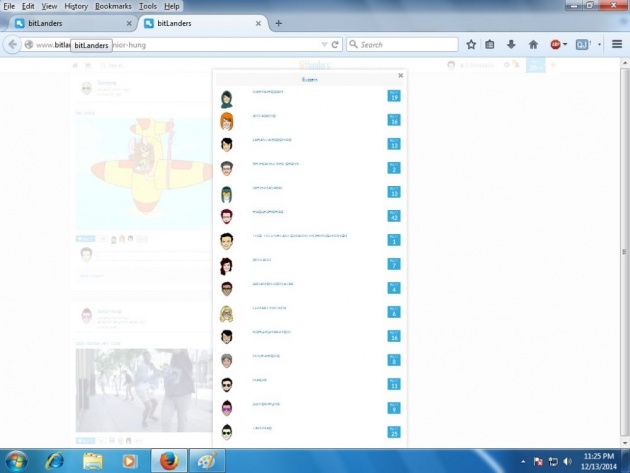
Task: Go to the Firefox home page icon
Action: tap(533, 45)
